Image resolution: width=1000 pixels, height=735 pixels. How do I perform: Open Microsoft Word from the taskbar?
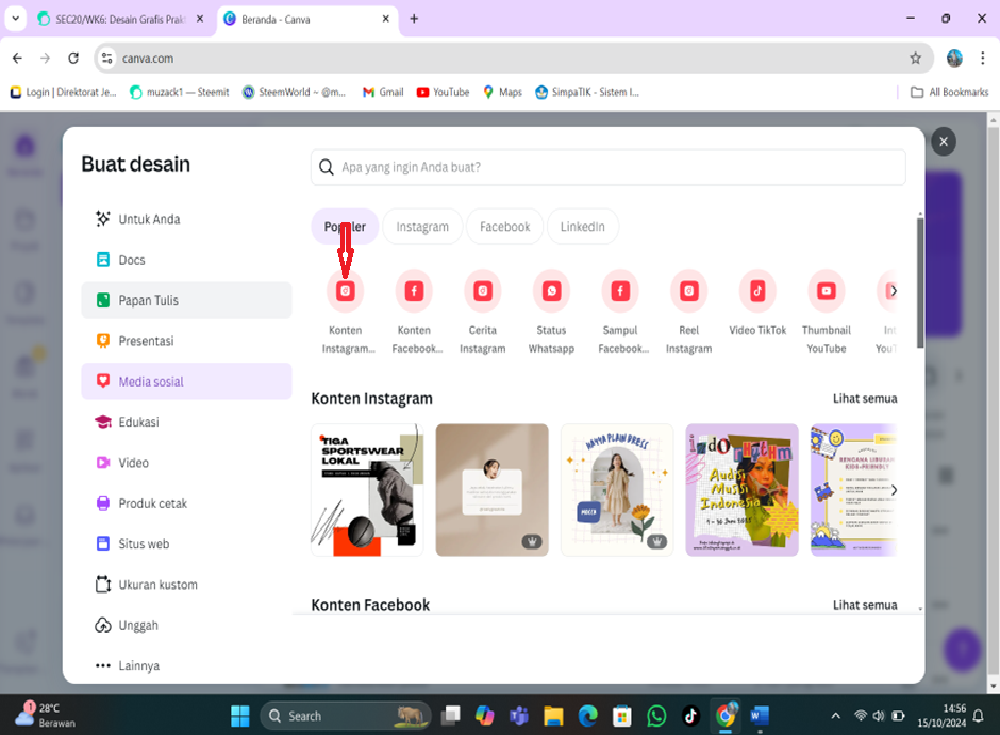[760, 716]
